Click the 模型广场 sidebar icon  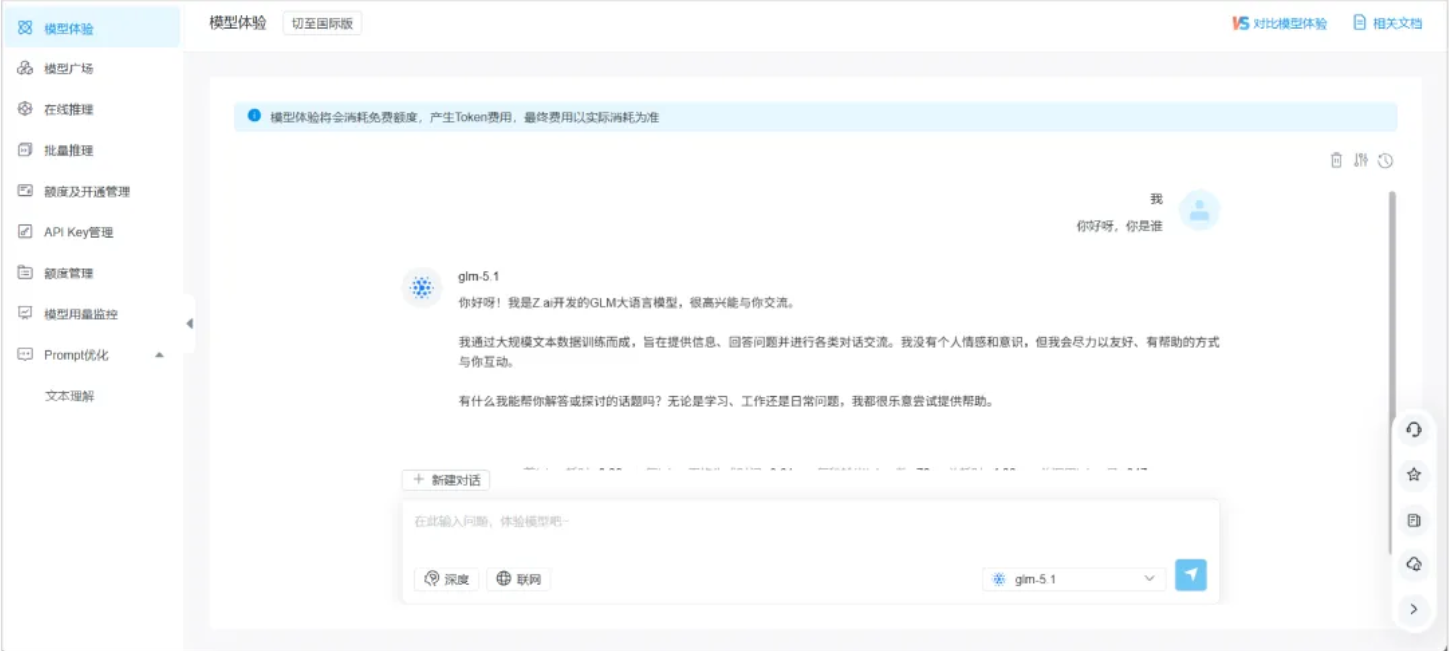(26, 69)
